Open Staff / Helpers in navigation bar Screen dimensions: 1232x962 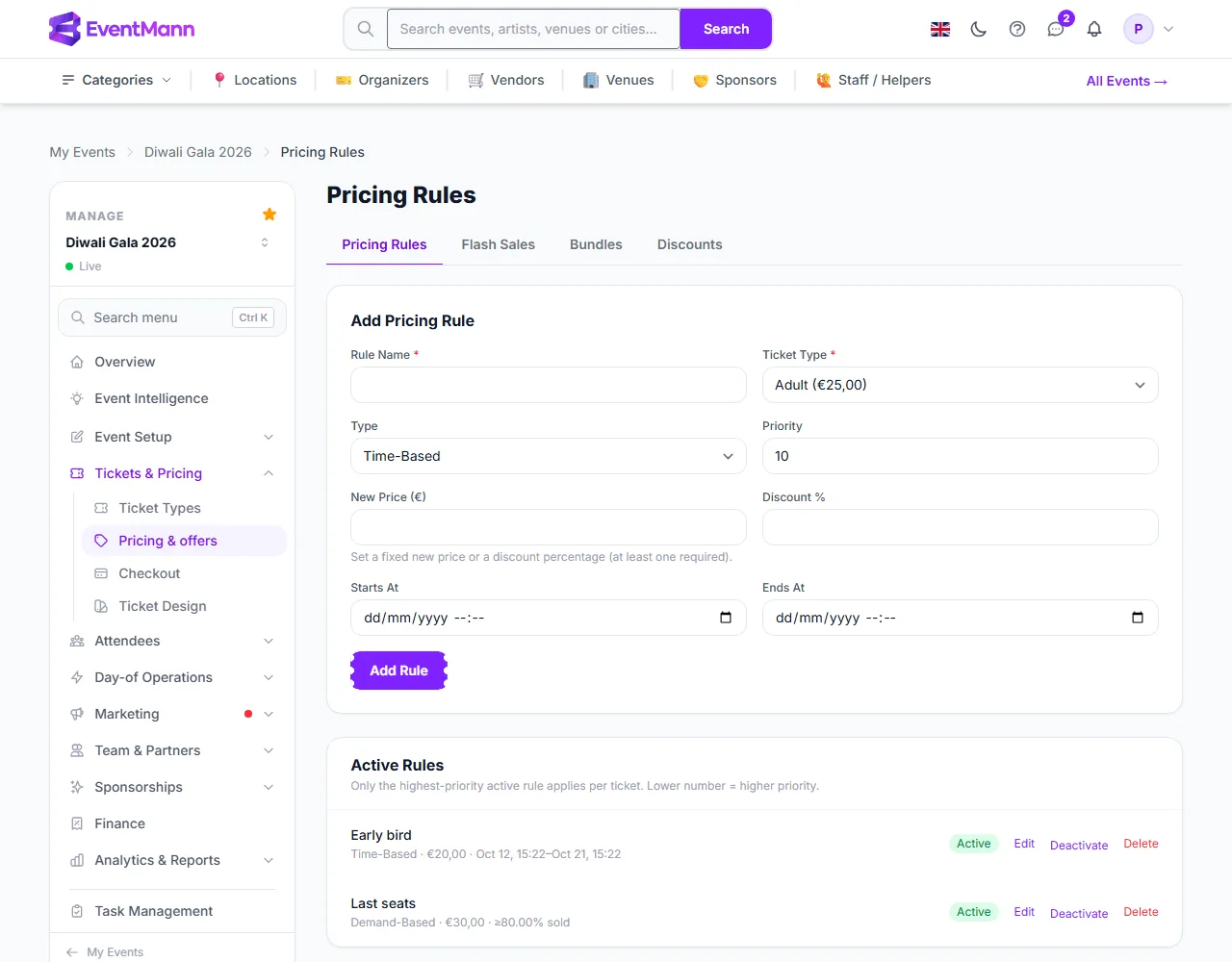(874, 80)
